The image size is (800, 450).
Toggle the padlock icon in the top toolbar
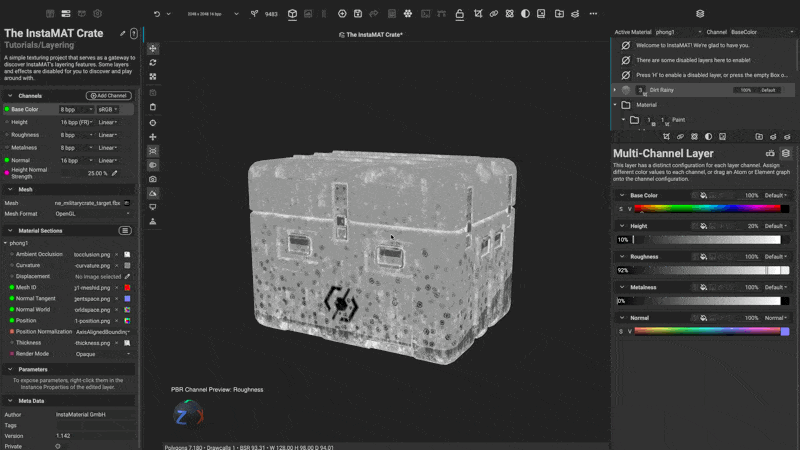click(460, 14)
